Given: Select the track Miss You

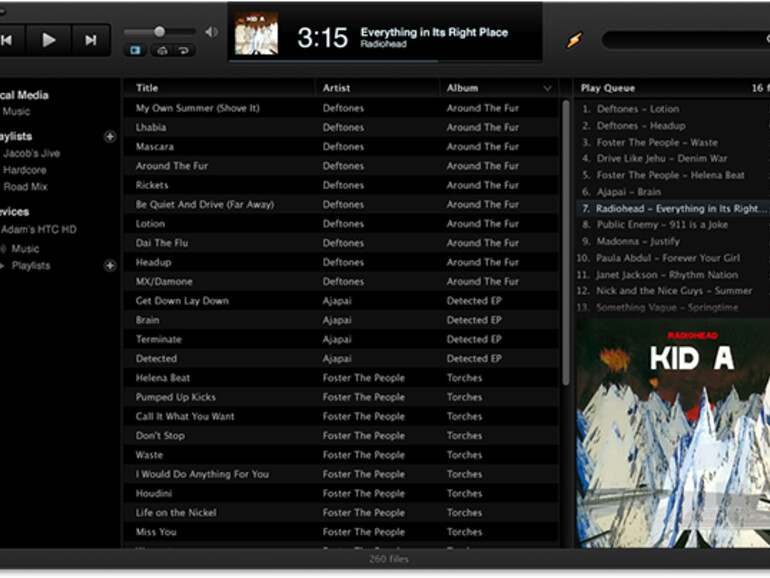Looking at the screenshot, I should point(156,532).
